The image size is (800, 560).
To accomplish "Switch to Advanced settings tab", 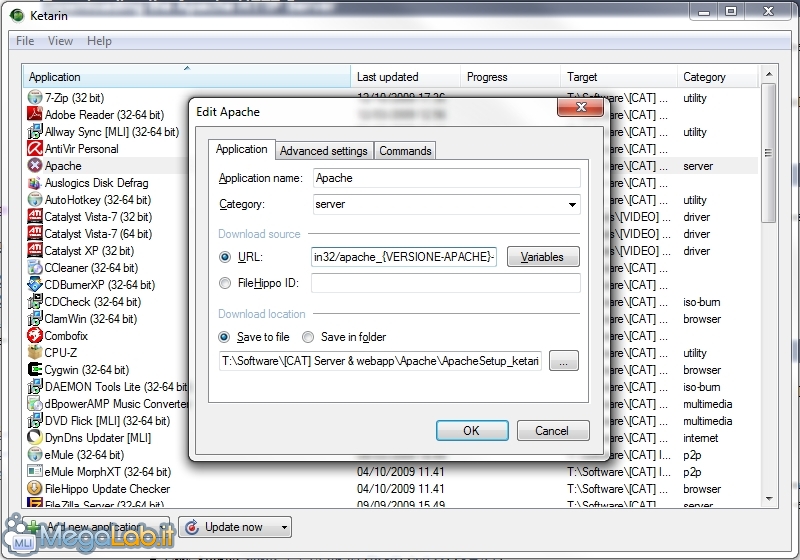I will pyautogui.click(x=323, y=151).
